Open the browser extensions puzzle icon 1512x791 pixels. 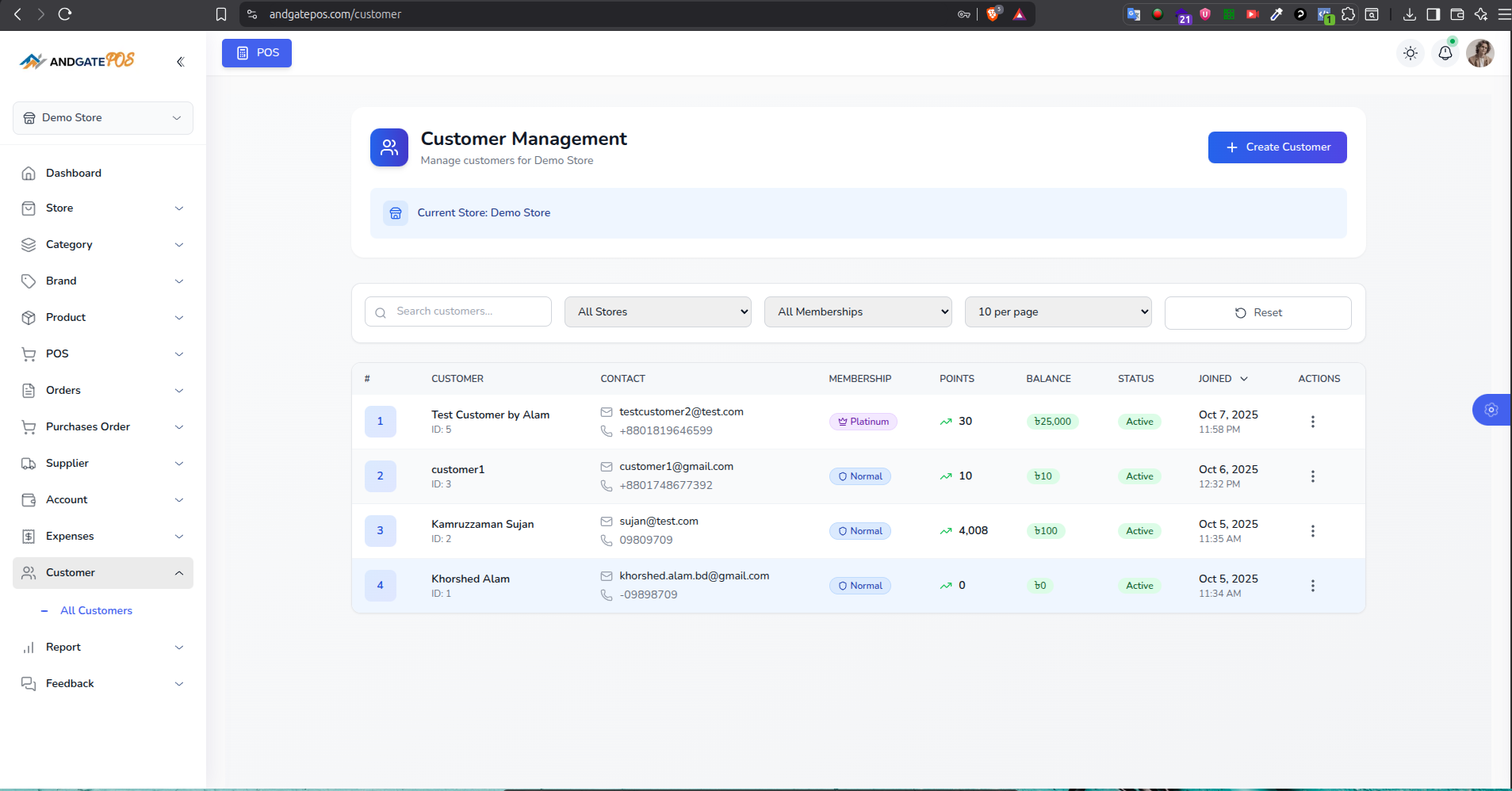(x=1348, y=14)
